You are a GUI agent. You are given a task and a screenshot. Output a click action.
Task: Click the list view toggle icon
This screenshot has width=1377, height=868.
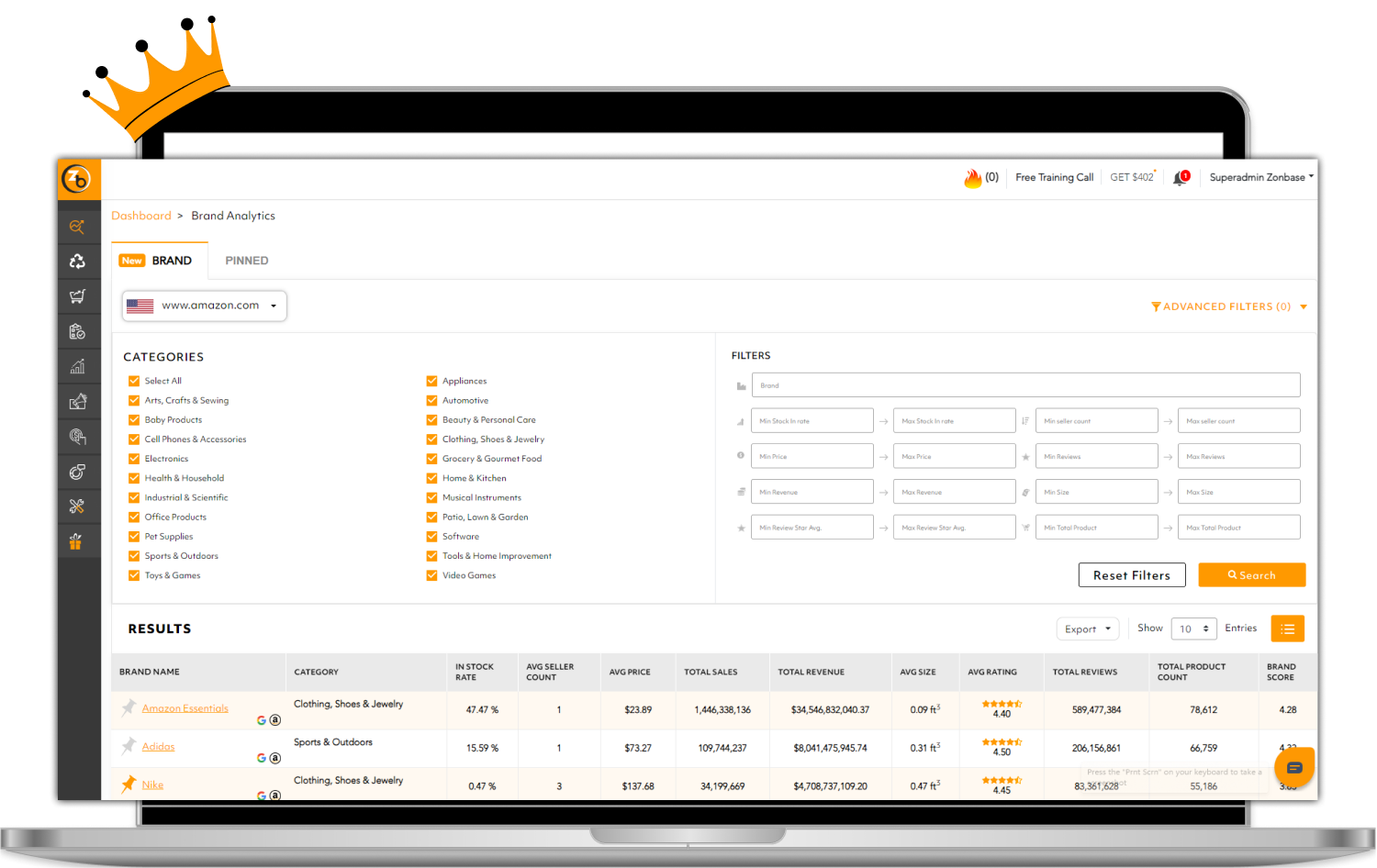[1287, 629]
